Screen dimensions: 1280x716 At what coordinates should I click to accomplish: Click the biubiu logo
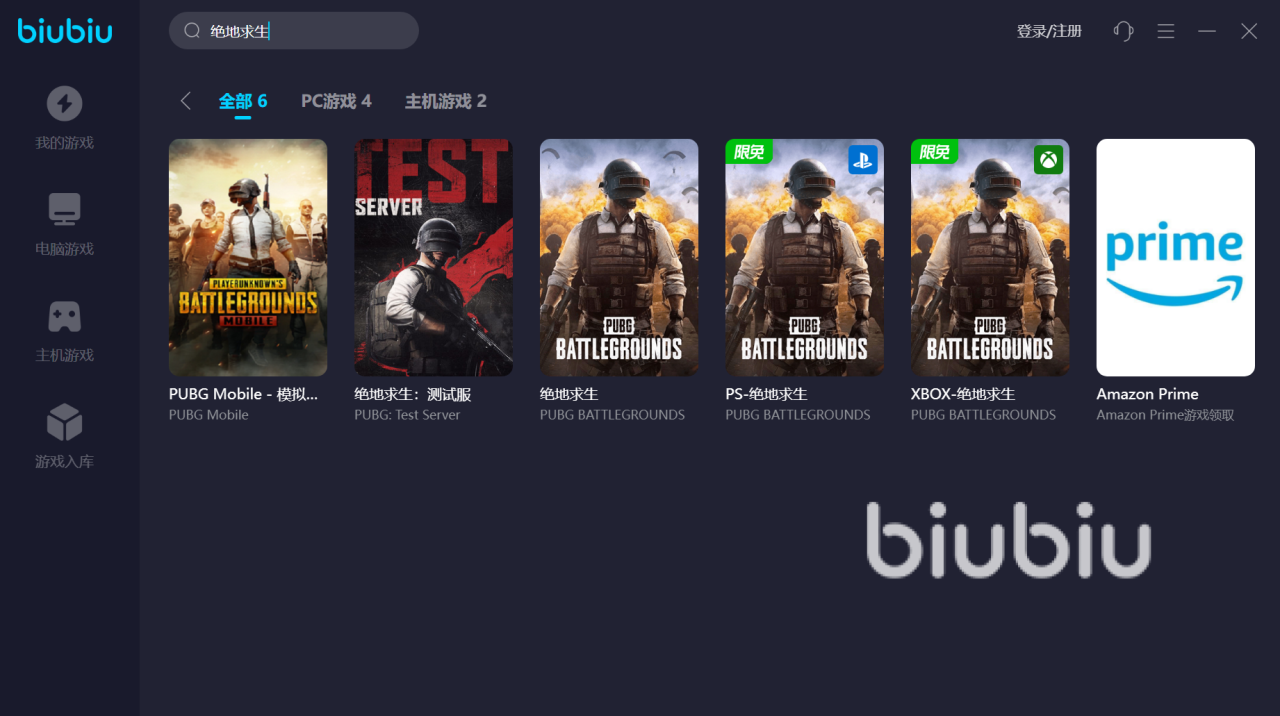(x=65, y=31)
